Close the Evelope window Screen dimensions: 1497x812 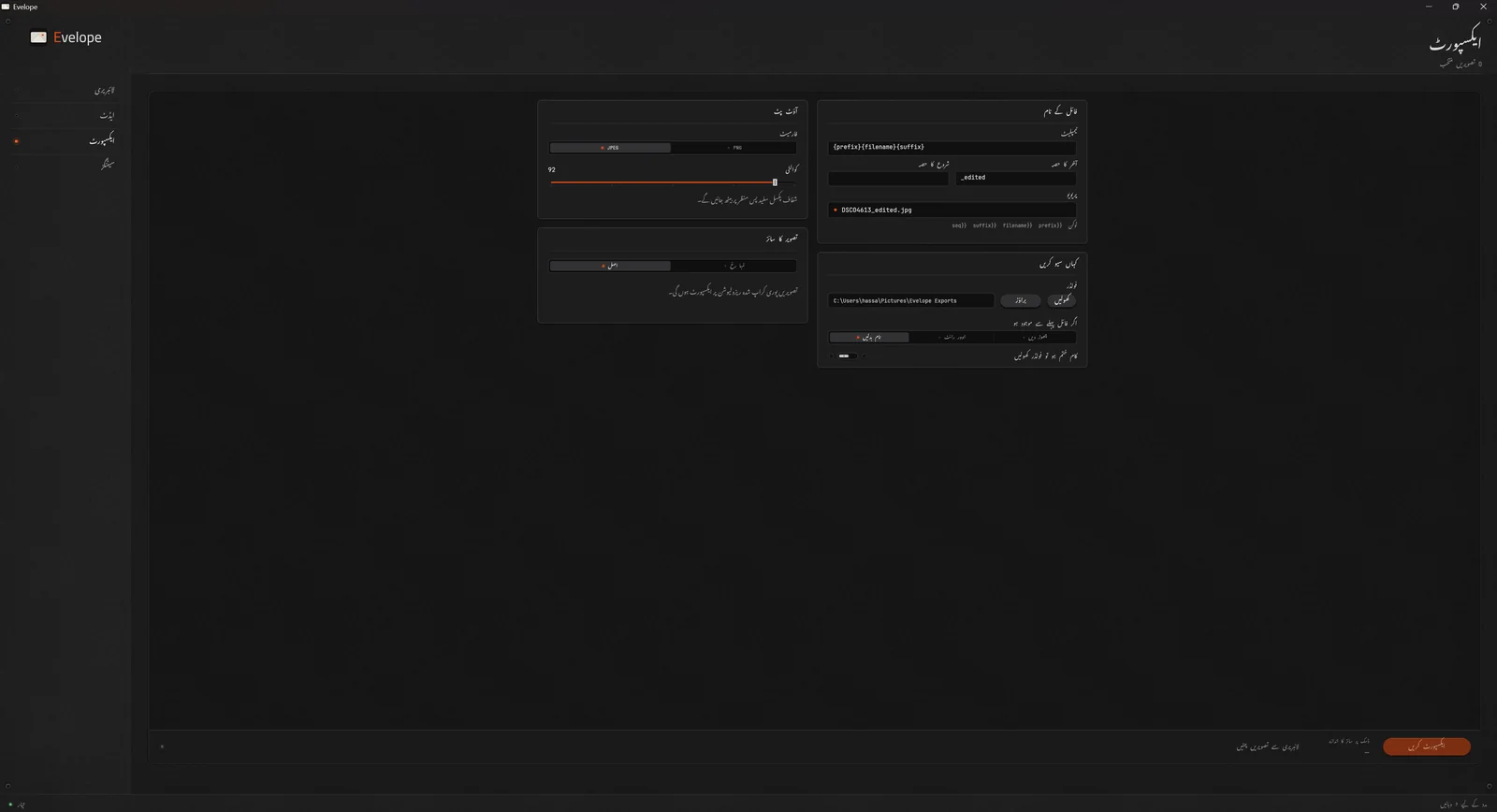coord(1483,7)
